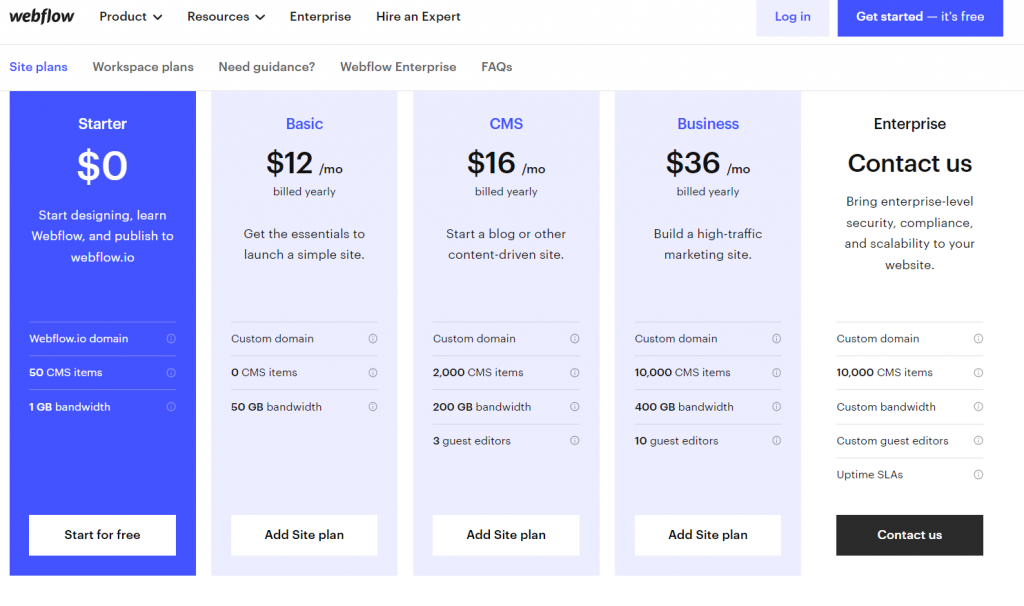Screen dimensions: 1024x606
Task: Click info icon beside Starter Webflow.io domain
Action: 171,339
